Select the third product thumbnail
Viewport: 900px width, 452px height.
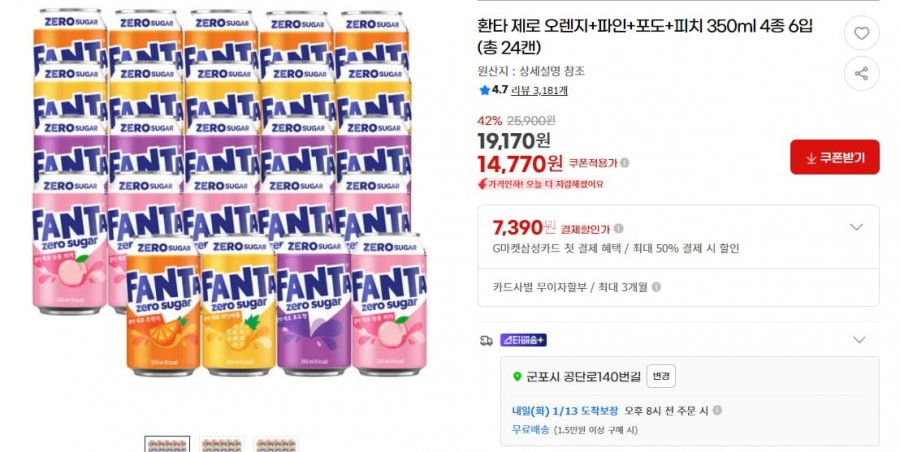274,444
